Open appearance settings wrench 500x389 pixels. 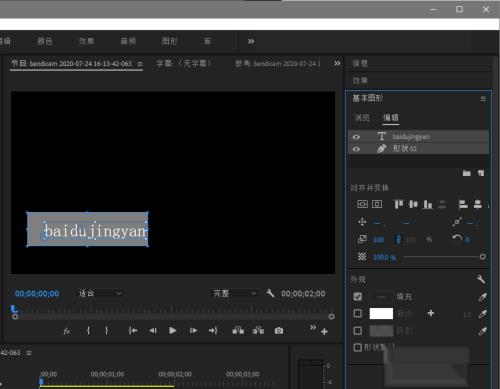pos(481,279)
